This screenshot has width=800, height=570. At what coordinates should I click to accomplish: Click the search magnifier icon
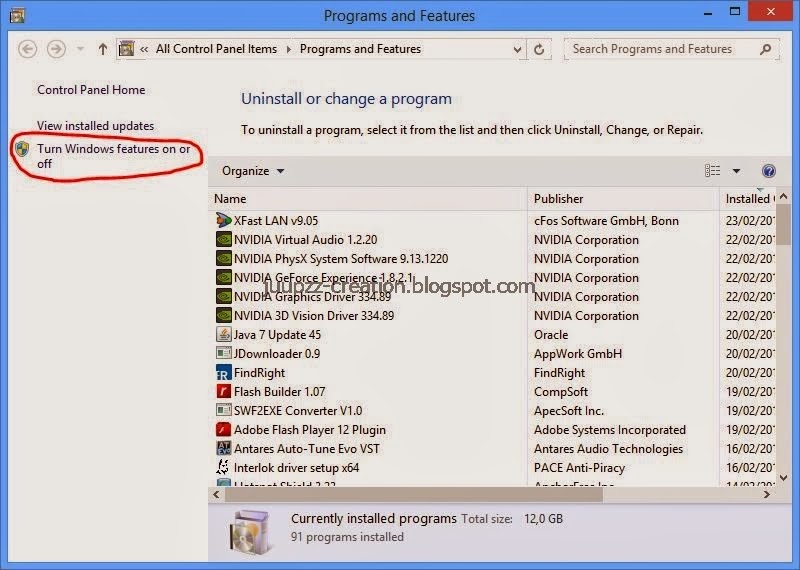tap(765, 49)
